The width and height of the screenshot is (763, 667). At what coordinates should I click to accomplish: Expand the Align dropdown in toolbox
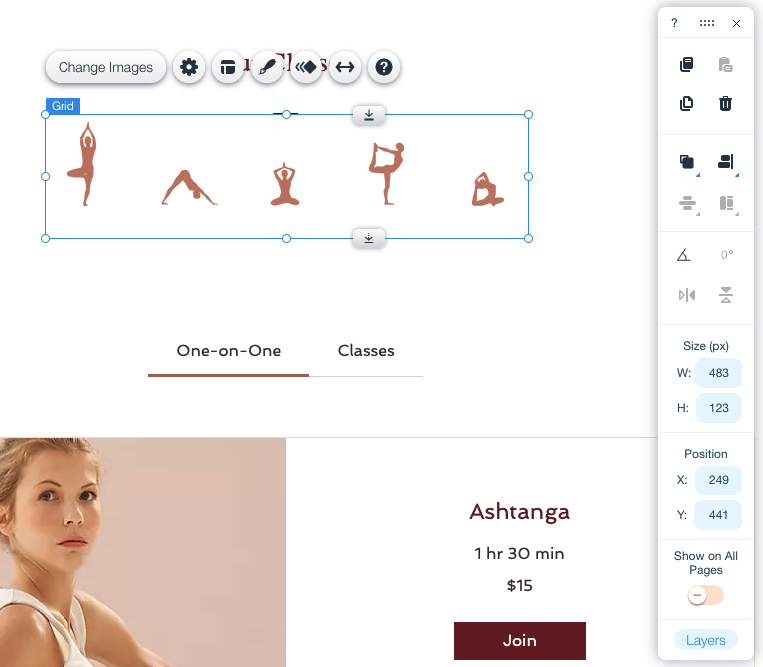727,162
